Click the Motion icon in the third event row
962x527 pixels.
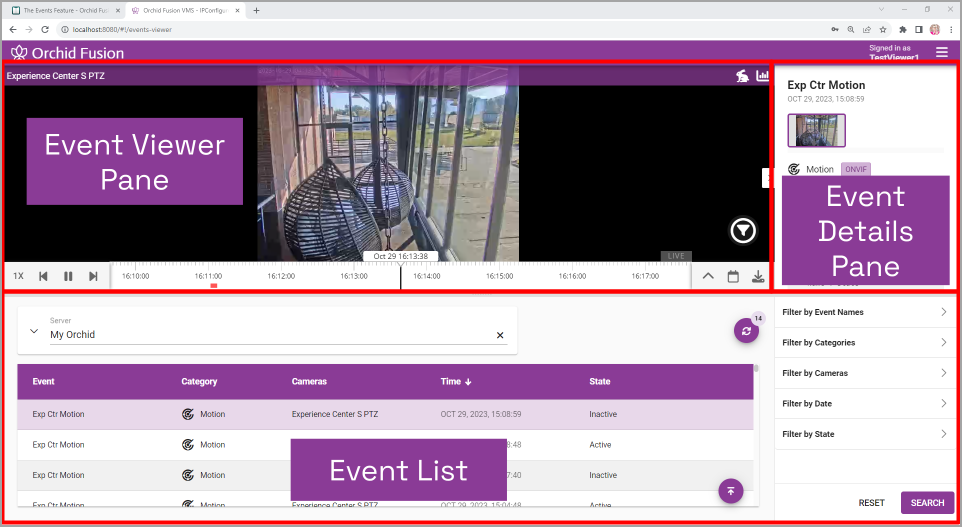click(188, 475)
